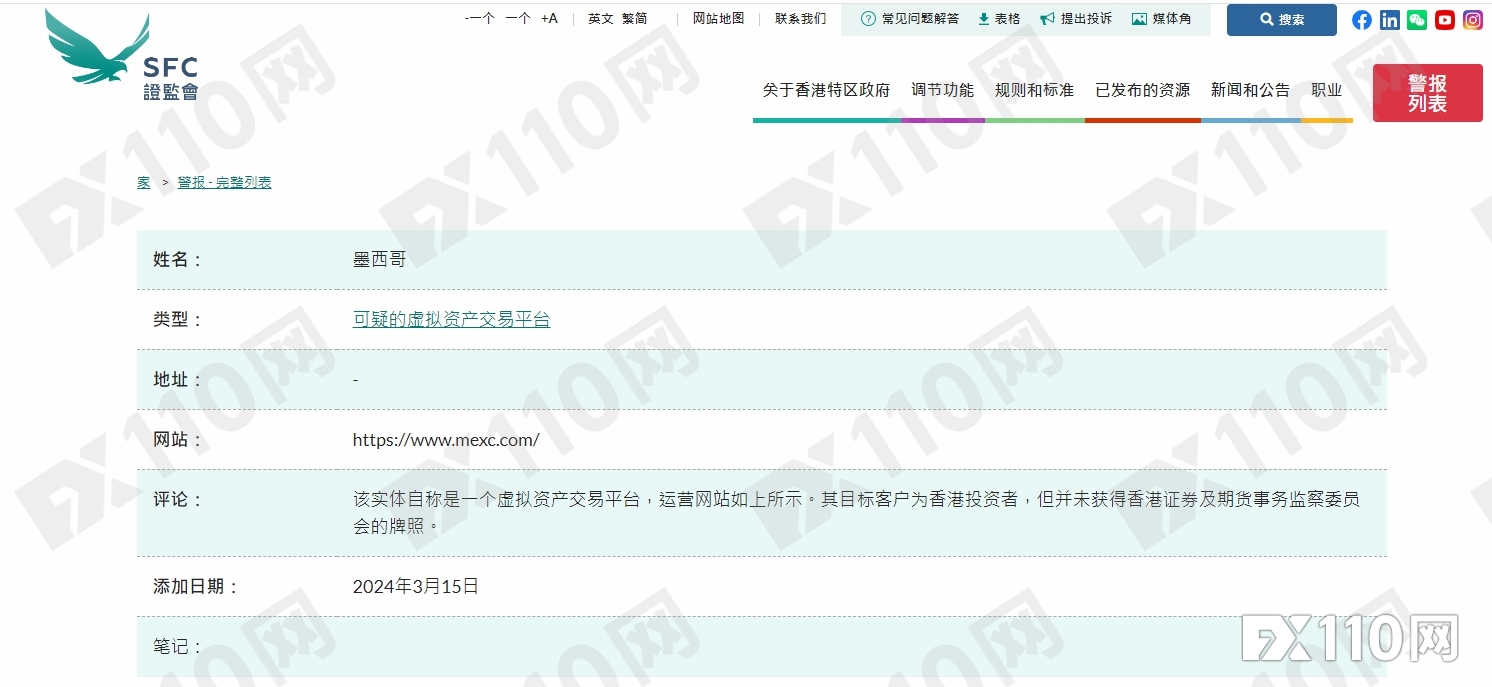Open the SFC Facebook page icon
The width and height of the screenshot is (1492, 687).
tap(1362, 20)
